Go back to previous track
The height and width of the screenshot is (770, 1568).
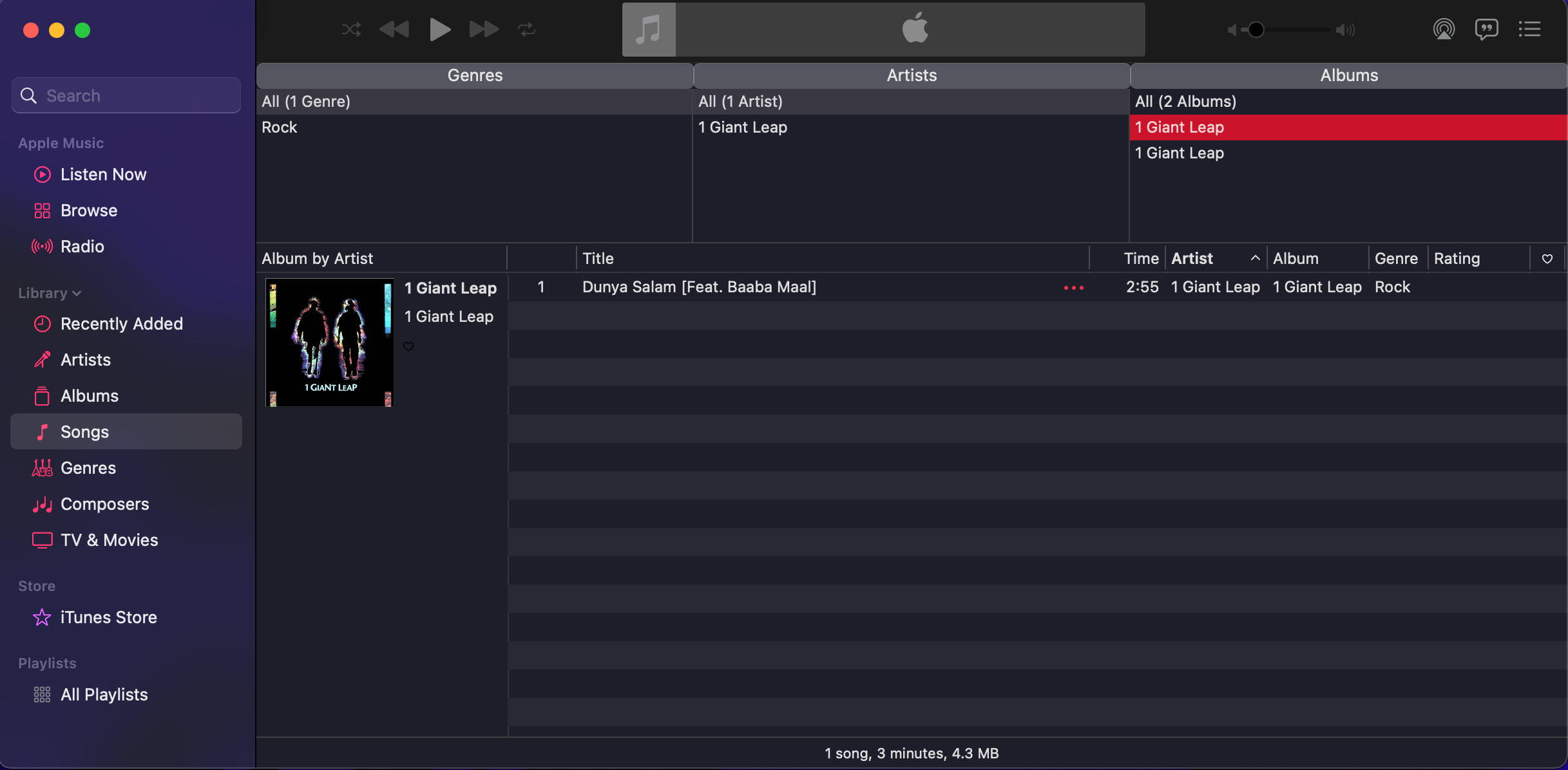click(394, 30)
